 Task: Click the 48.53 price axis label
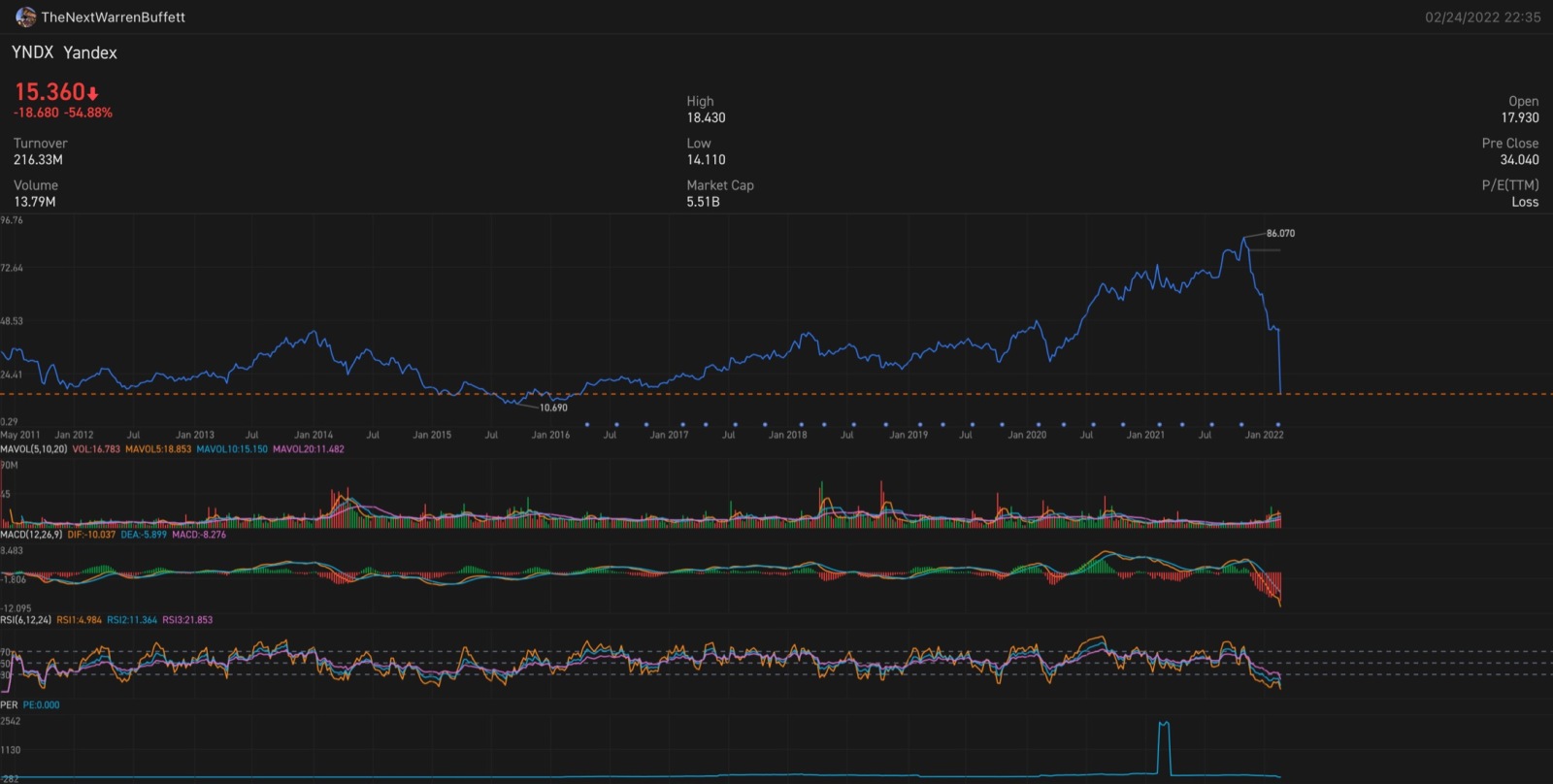pos(12,320)
